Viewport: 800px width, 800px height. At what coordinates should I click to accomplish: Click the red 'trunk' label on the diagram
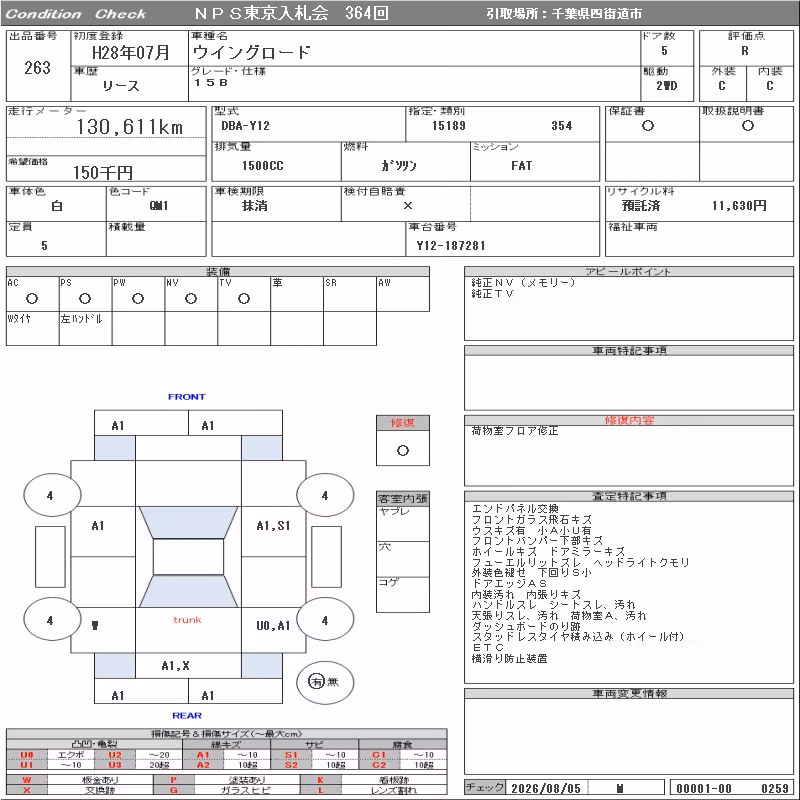click(x=187, y=620)
